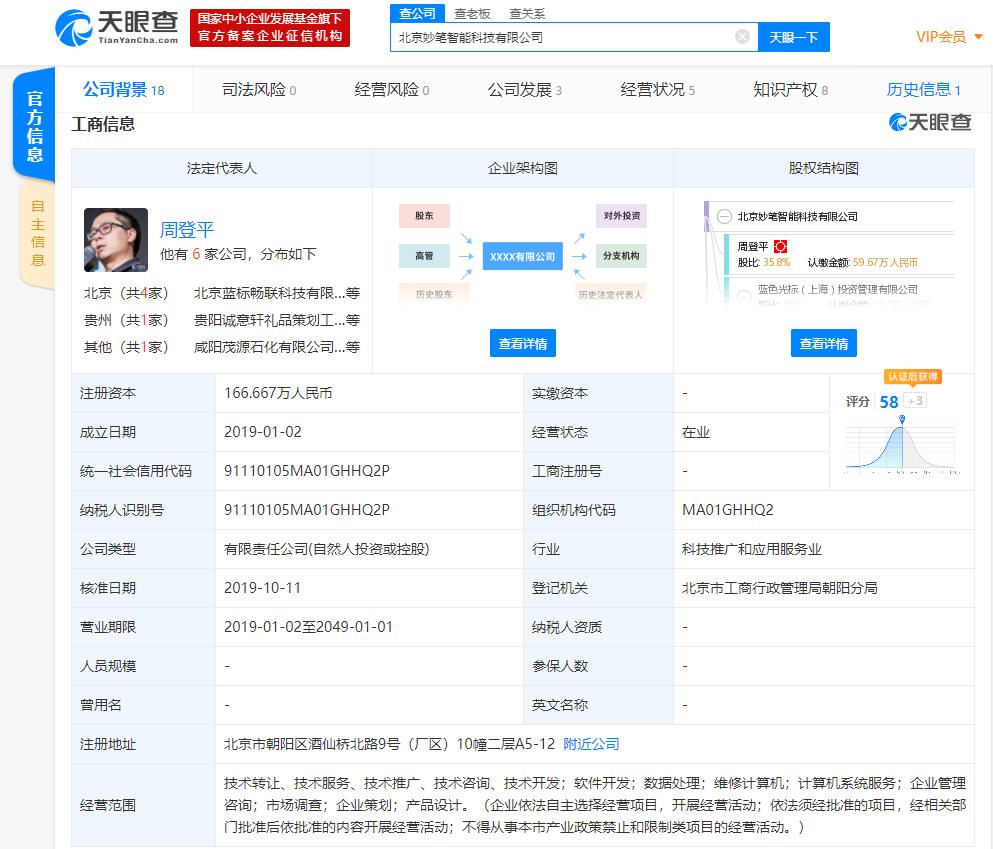Viewport: 993px width, 849px height.
Task: Click the TianYanCha logo in the header
Action: (x=117, y=27)
